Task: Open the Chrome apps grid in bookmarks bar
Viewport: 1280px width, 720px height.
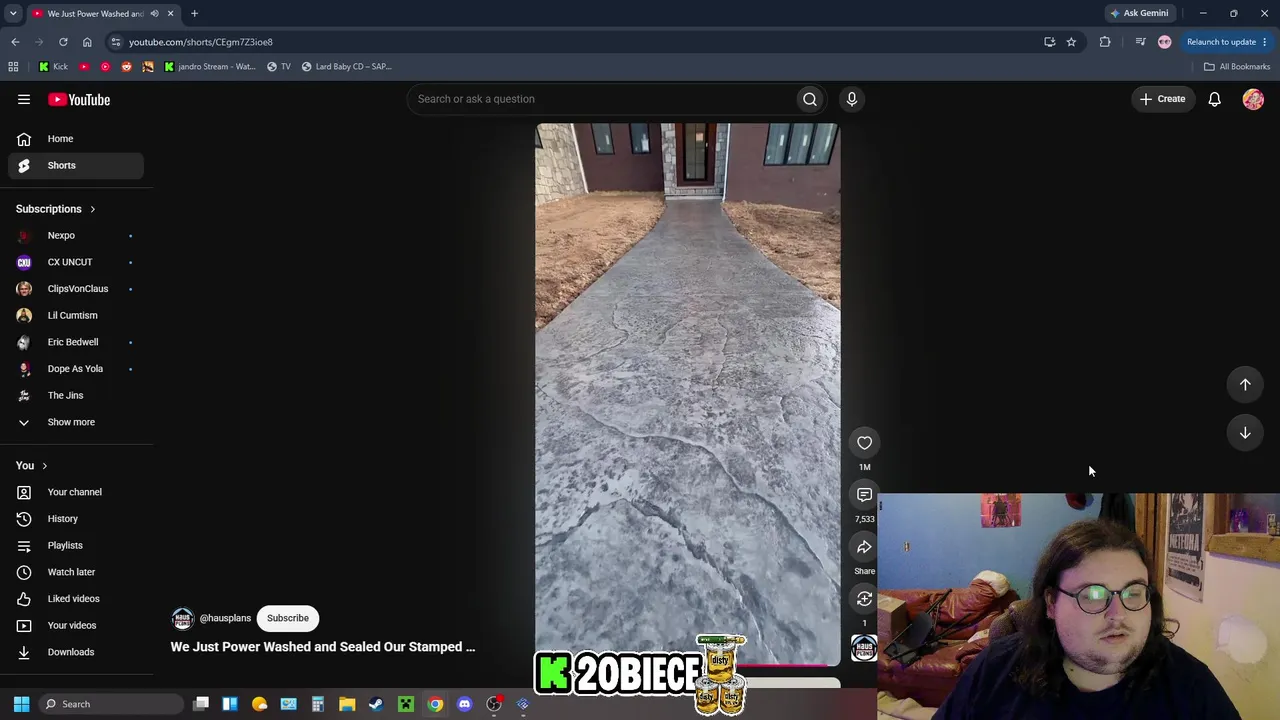Action: point(13,67)
